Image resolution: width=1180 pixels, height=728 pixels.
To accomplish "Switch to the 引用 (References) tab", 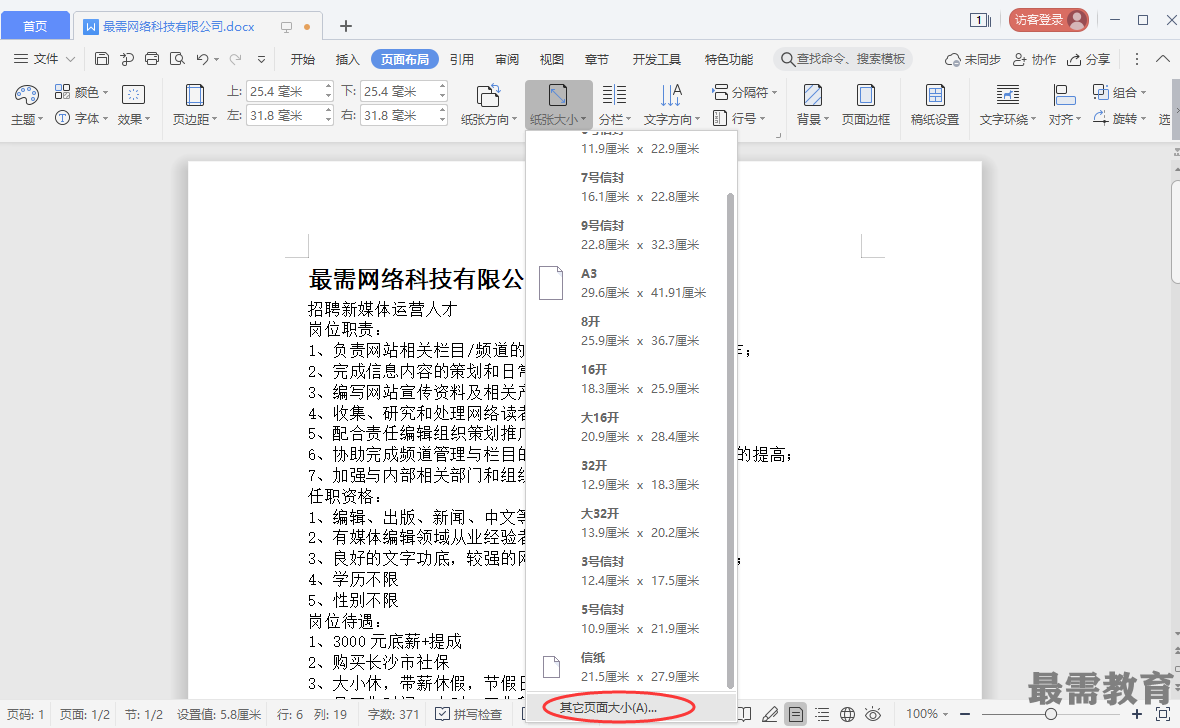I will tap(462, 59).
